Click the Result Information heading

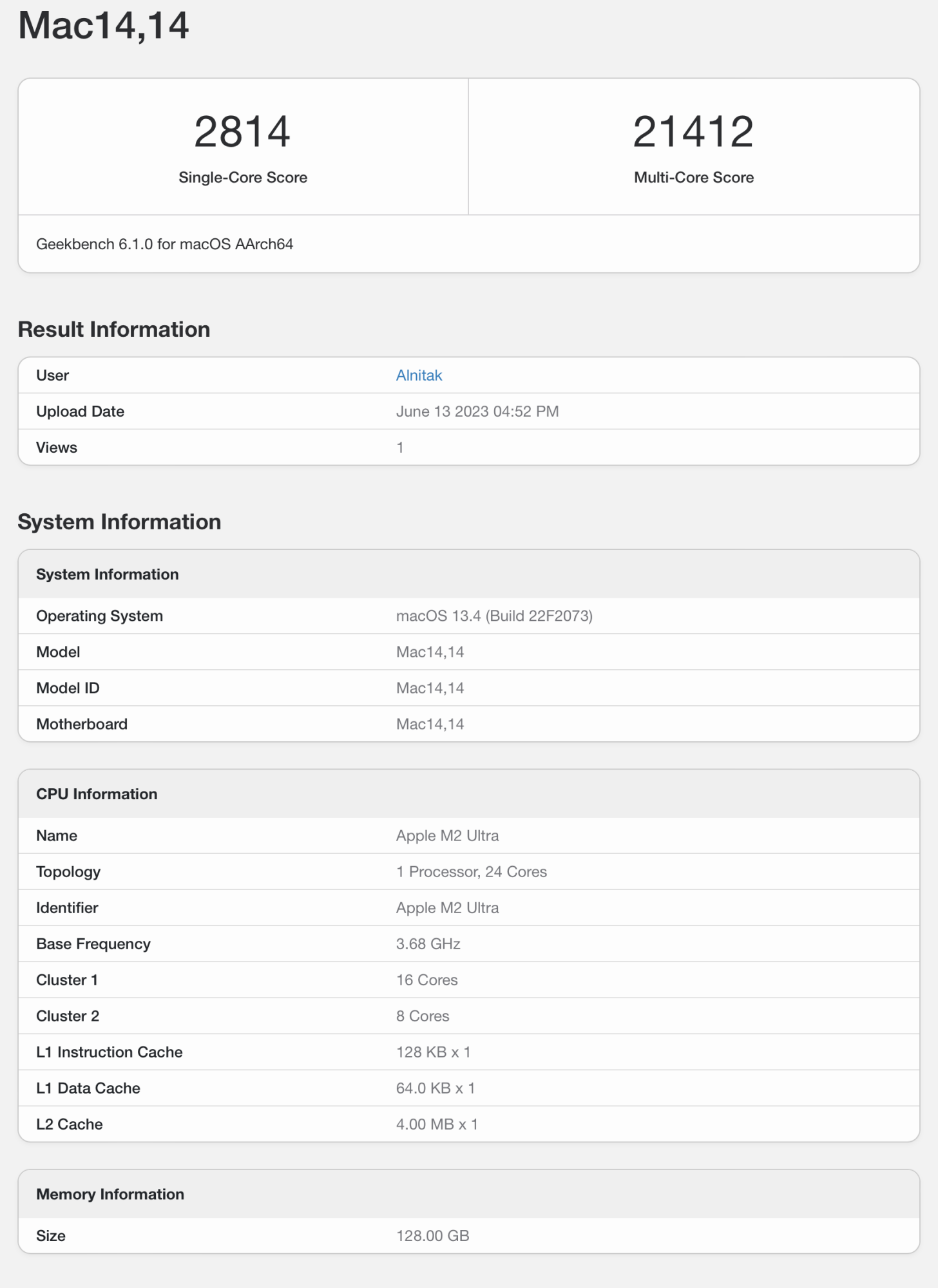114,329
